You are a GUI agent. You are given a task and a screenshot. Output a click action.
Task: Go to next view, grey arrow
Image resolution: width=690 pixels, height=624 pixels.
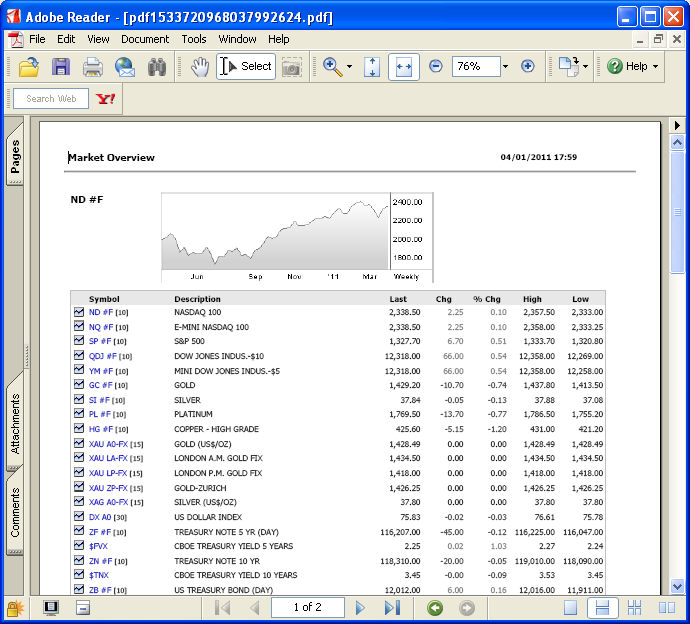coord(467,608)
